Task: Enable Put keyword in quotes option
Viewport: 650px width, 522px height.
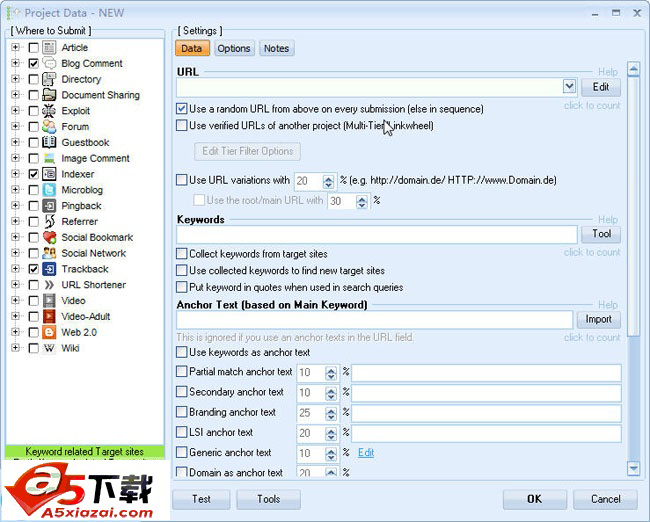Action: coord(182,287)
